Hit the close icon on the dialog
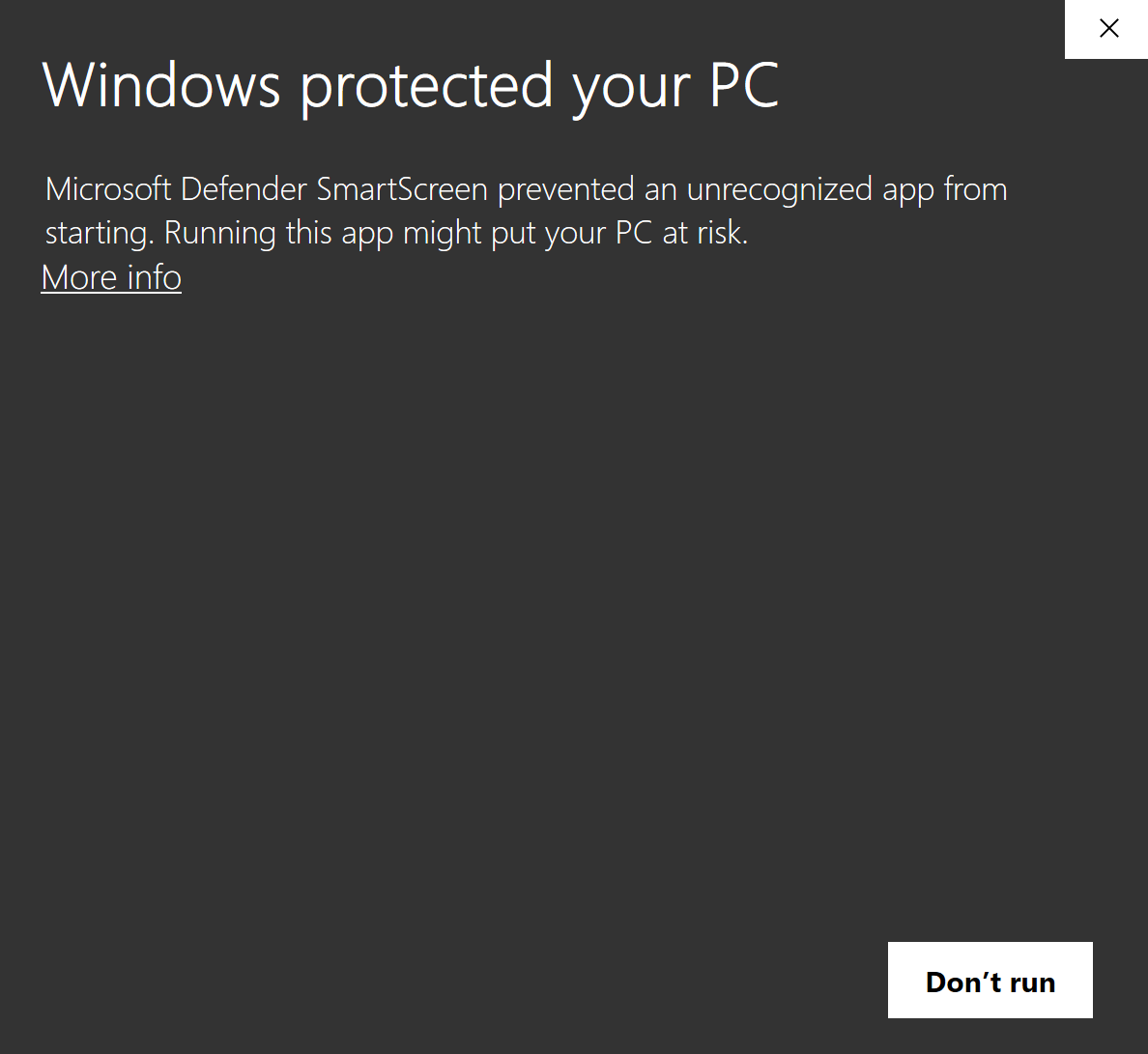 [x=1108, y=29]
